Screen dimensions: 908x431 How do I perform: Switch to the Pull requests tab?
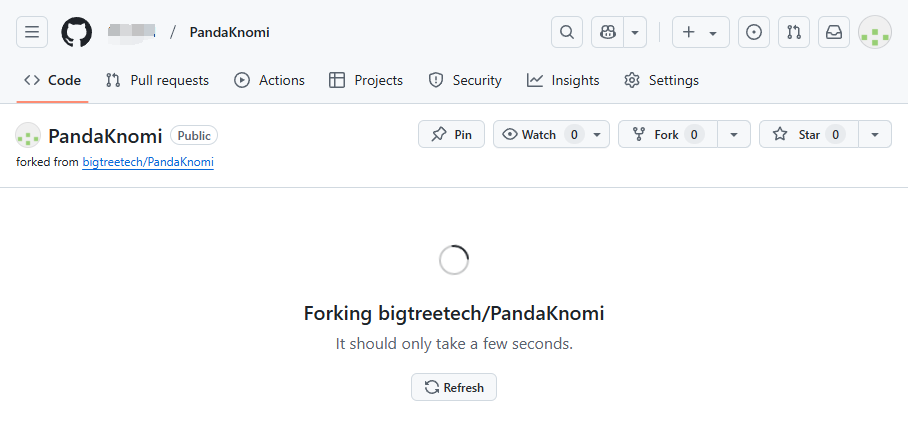click(x=158, y=80)
